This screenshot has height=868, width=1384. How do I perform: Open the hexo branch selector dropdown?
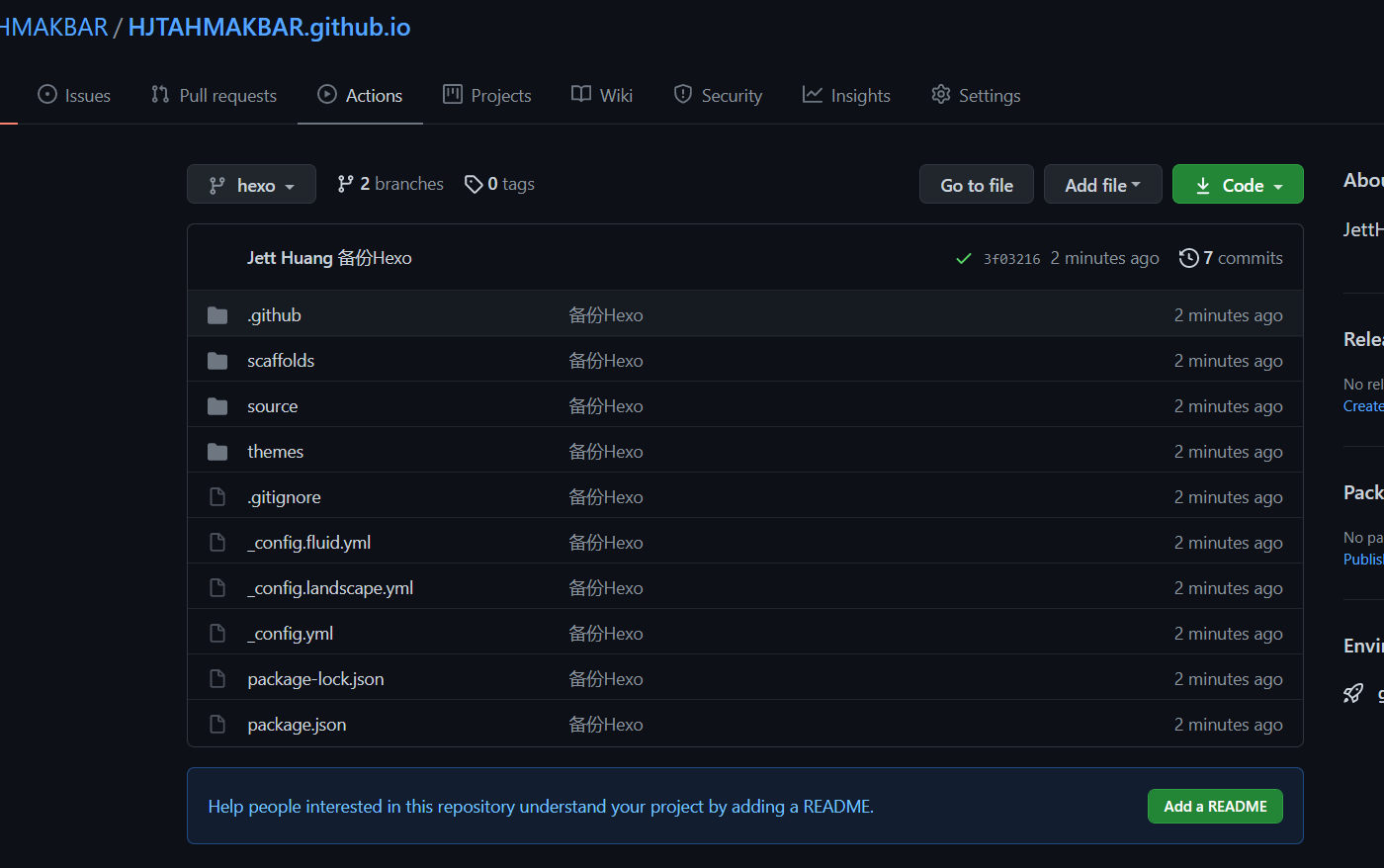point(251,185)
